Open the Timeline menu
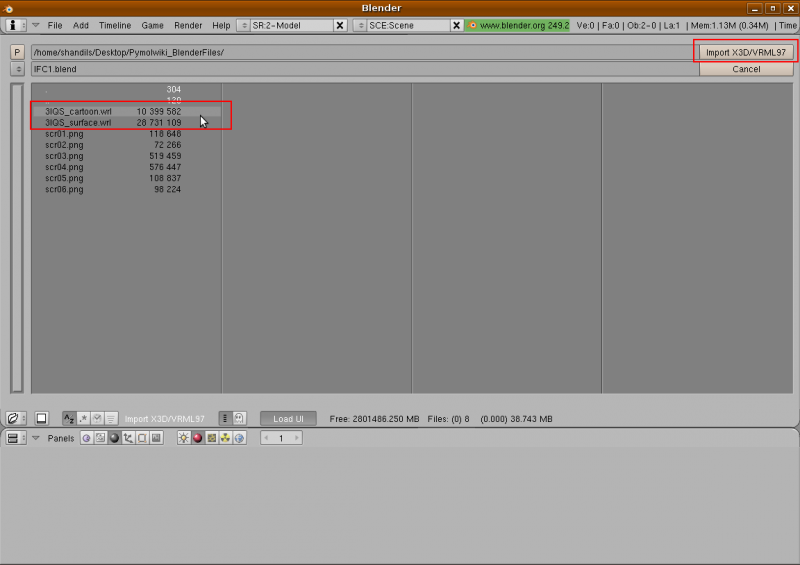Screen dimensions: 800x565 coord(114,24)
